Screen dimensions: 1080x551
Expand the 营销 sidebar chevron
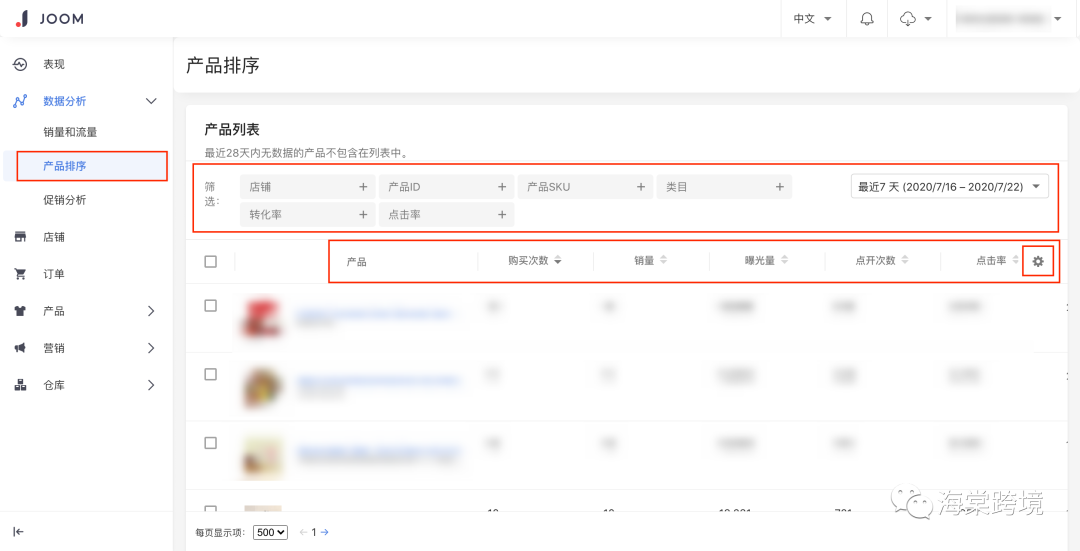tap(152, 349)
